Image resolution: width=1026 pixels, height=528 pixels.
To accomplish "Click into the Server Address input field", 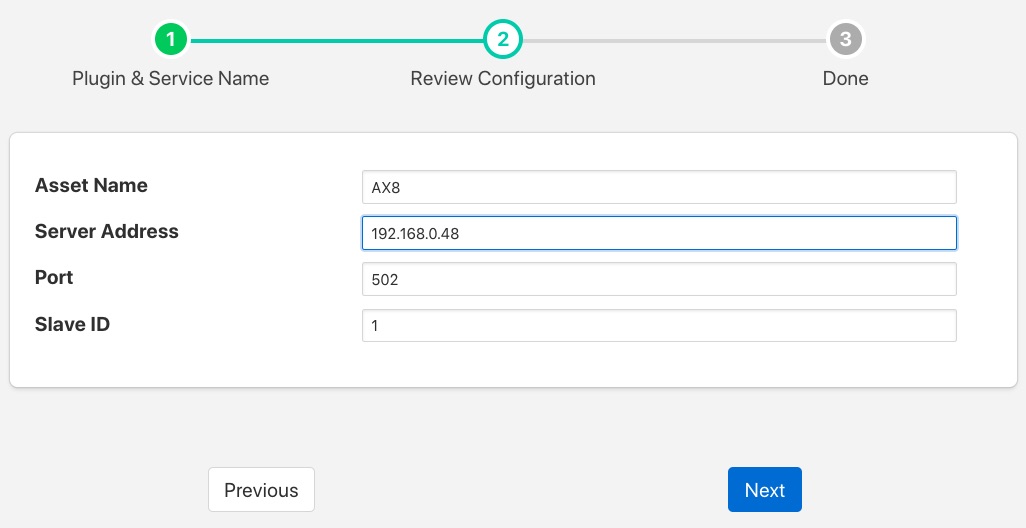I will click(658, 233).
